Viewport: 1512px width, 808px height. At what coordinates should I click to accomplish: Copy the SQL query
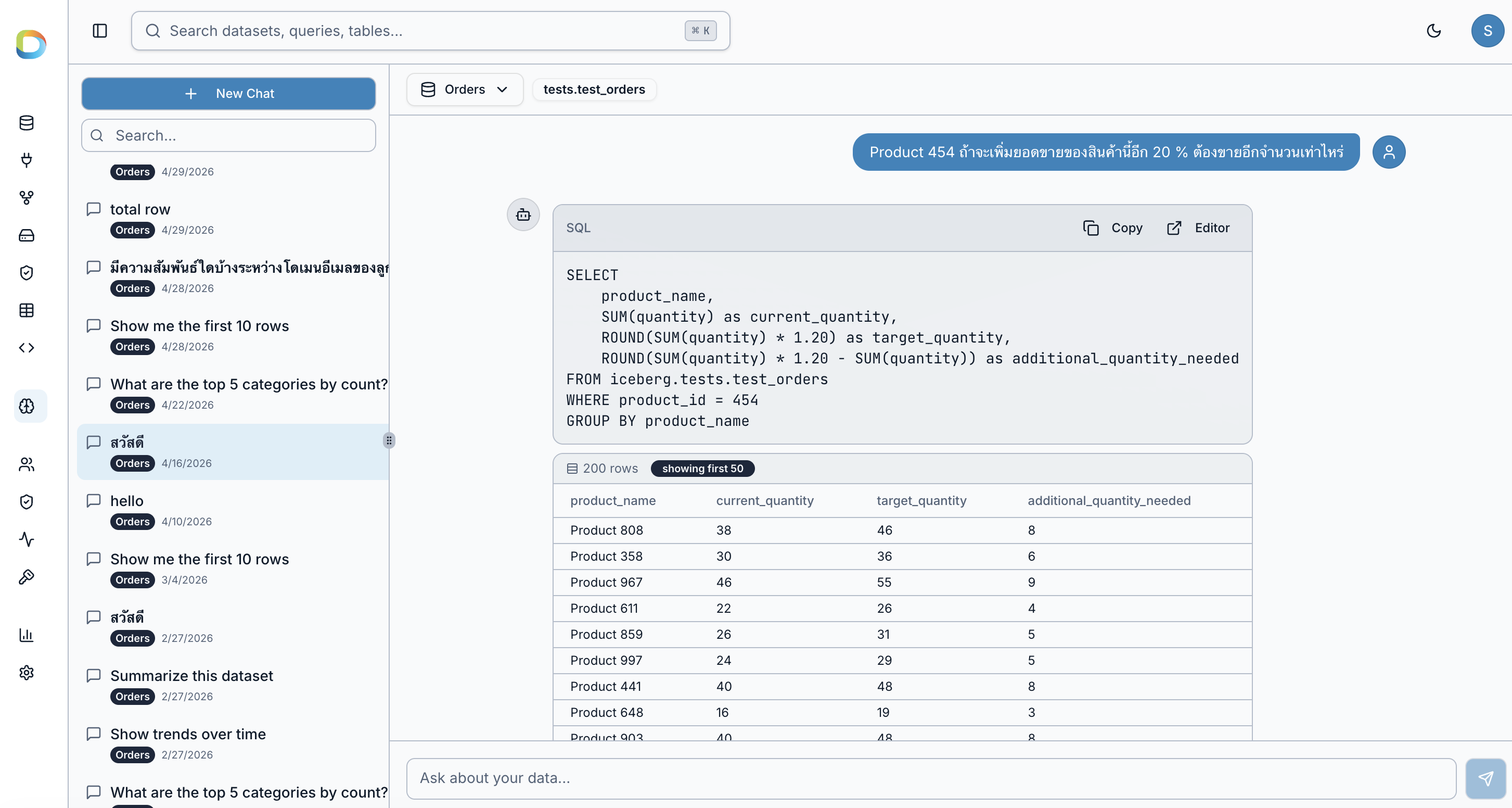pyautogui.click(x=1113, y=228)
